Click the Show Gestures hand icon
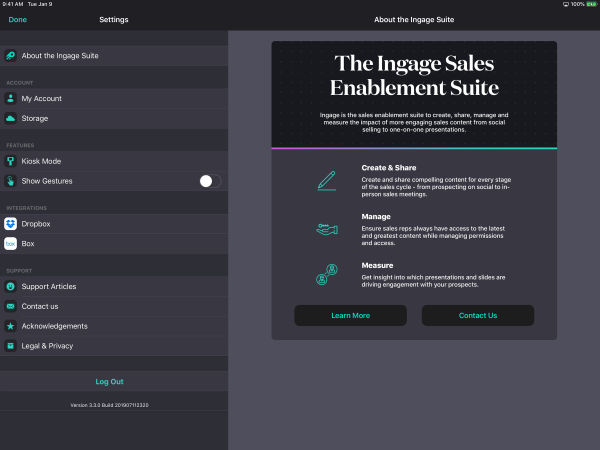The width and height of the screenshot is (600, 450). (10, 181)
